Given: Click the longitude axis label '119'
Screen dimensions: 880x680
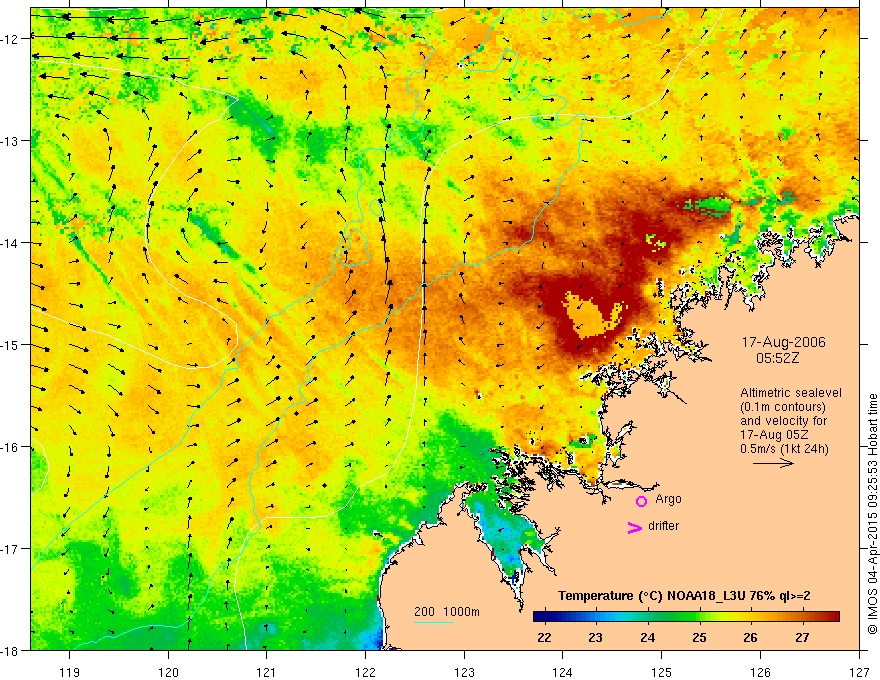Looking at the screenshot, I should 70,672.
